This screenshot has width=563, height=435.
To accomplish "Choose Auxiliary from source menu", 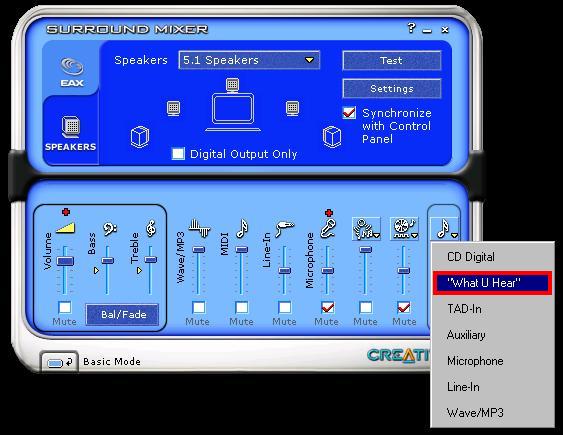I will 492,335.
